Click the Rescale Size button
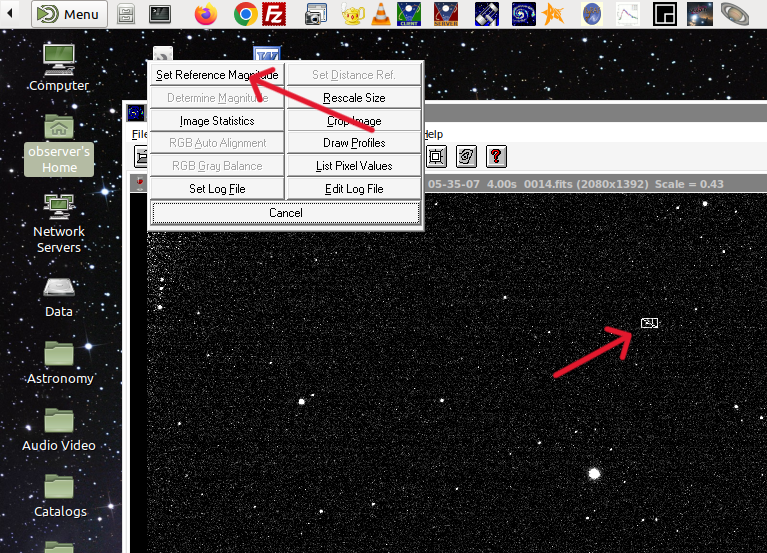Viewport: 767px width, 553px height. (x=354, y=98)
